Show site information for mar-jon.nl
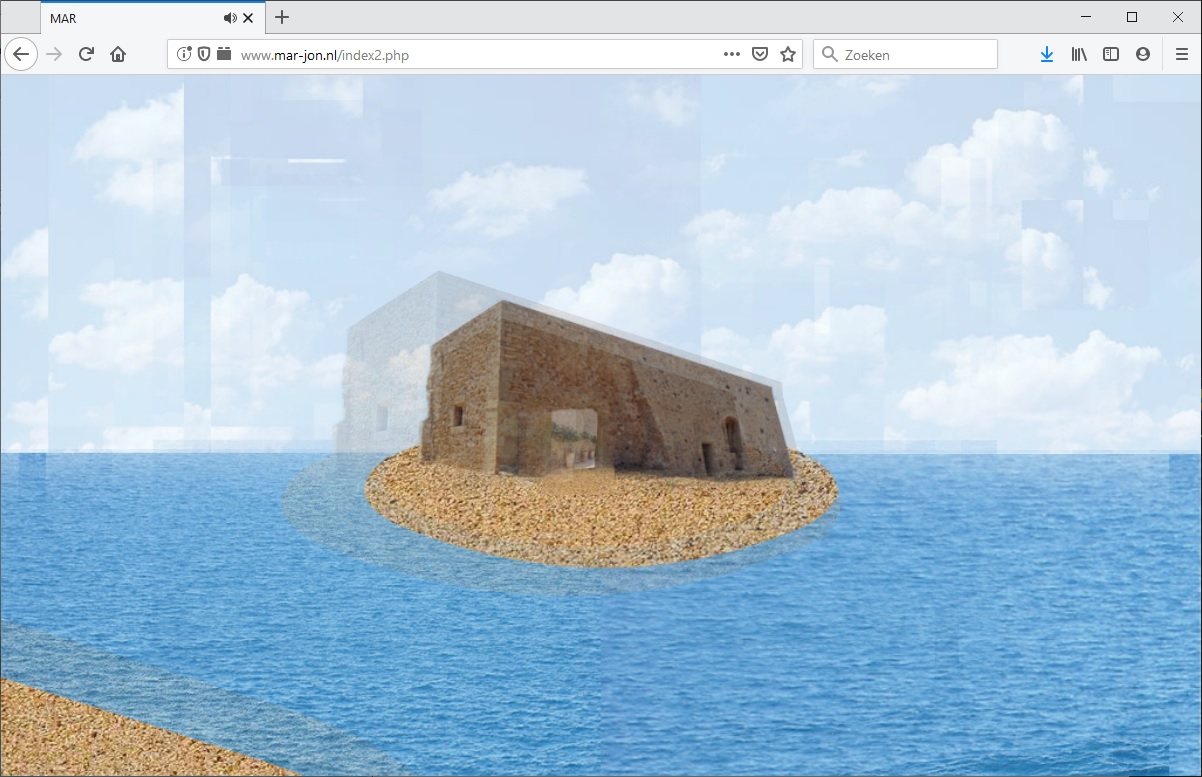This screenshot has width=1202, height=777. point(184,54)
